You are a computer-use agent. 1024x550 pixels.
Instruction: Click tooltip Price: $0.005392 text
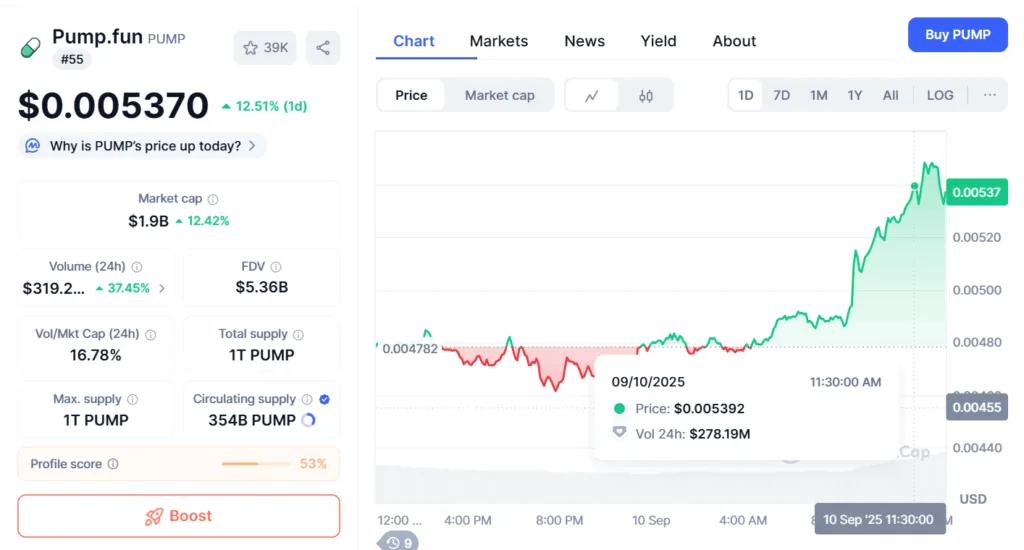pos(690,409)
